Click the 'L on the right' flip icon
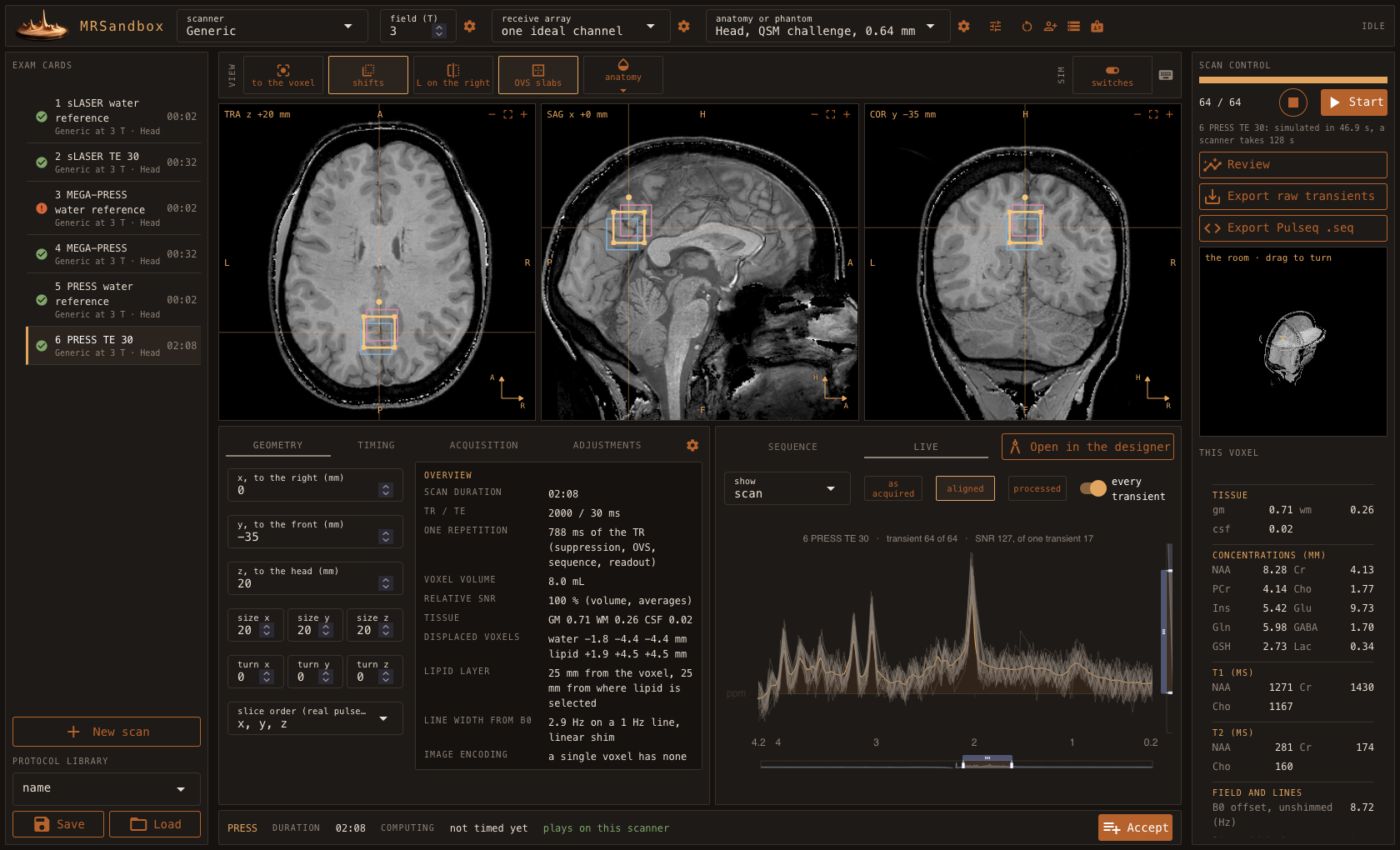 [x=453, y=75]
